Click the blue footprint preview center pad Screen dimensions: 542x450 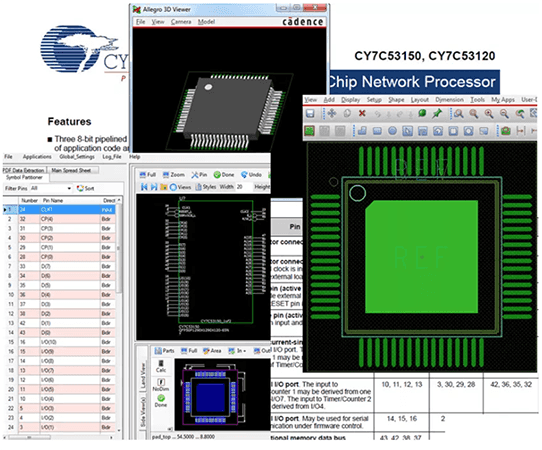211,397
